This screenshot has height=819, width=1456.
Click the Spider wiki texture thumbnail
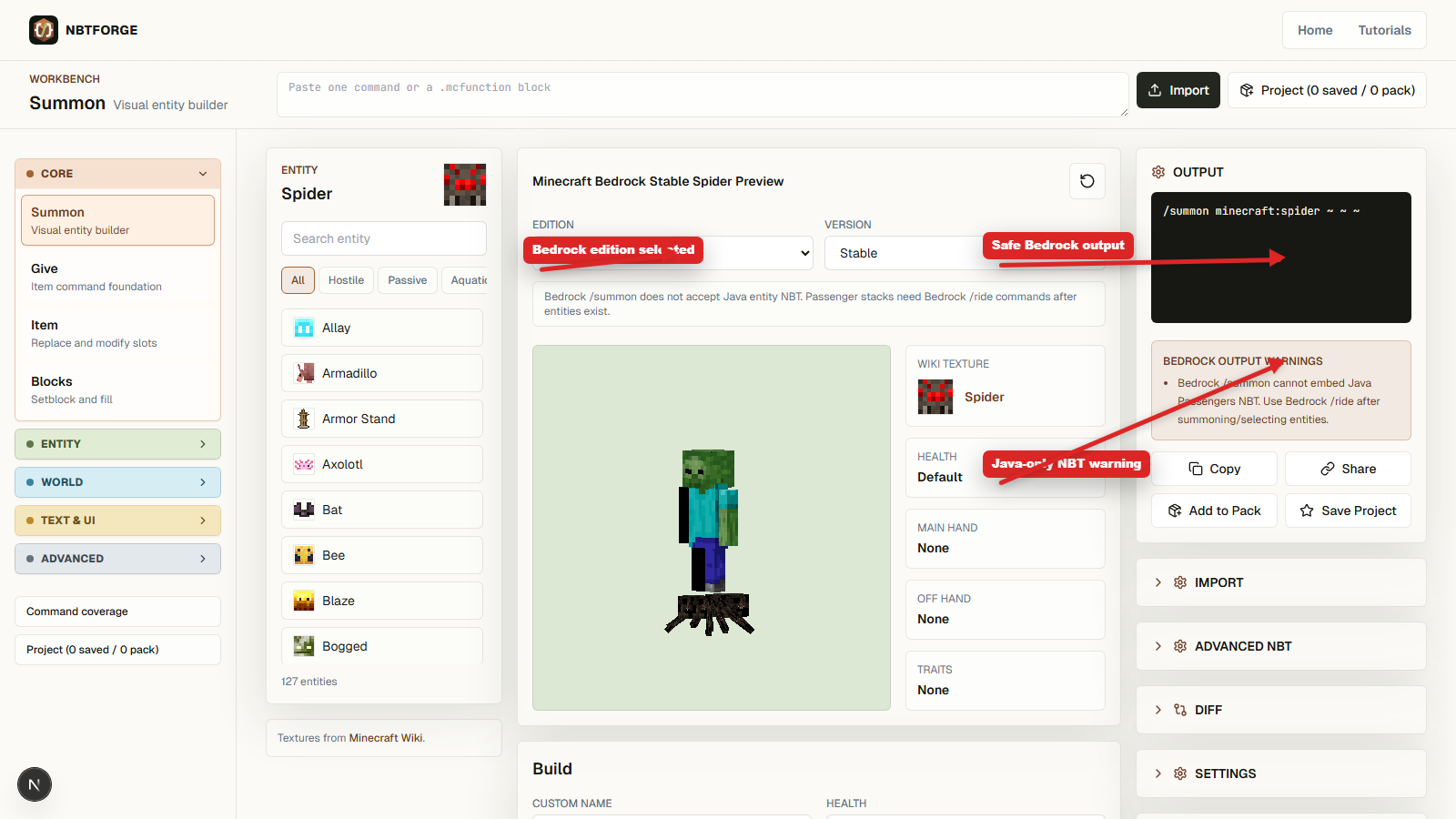(935, 397)
